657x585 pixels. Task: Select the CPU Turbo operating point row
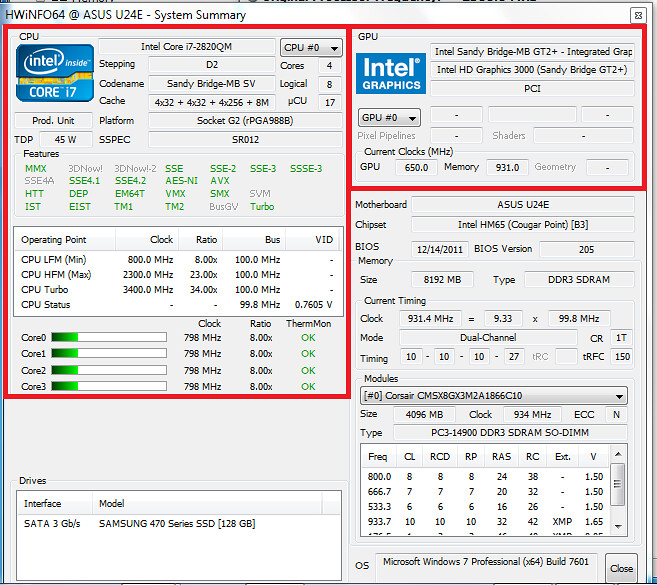(x=178, y=290)
